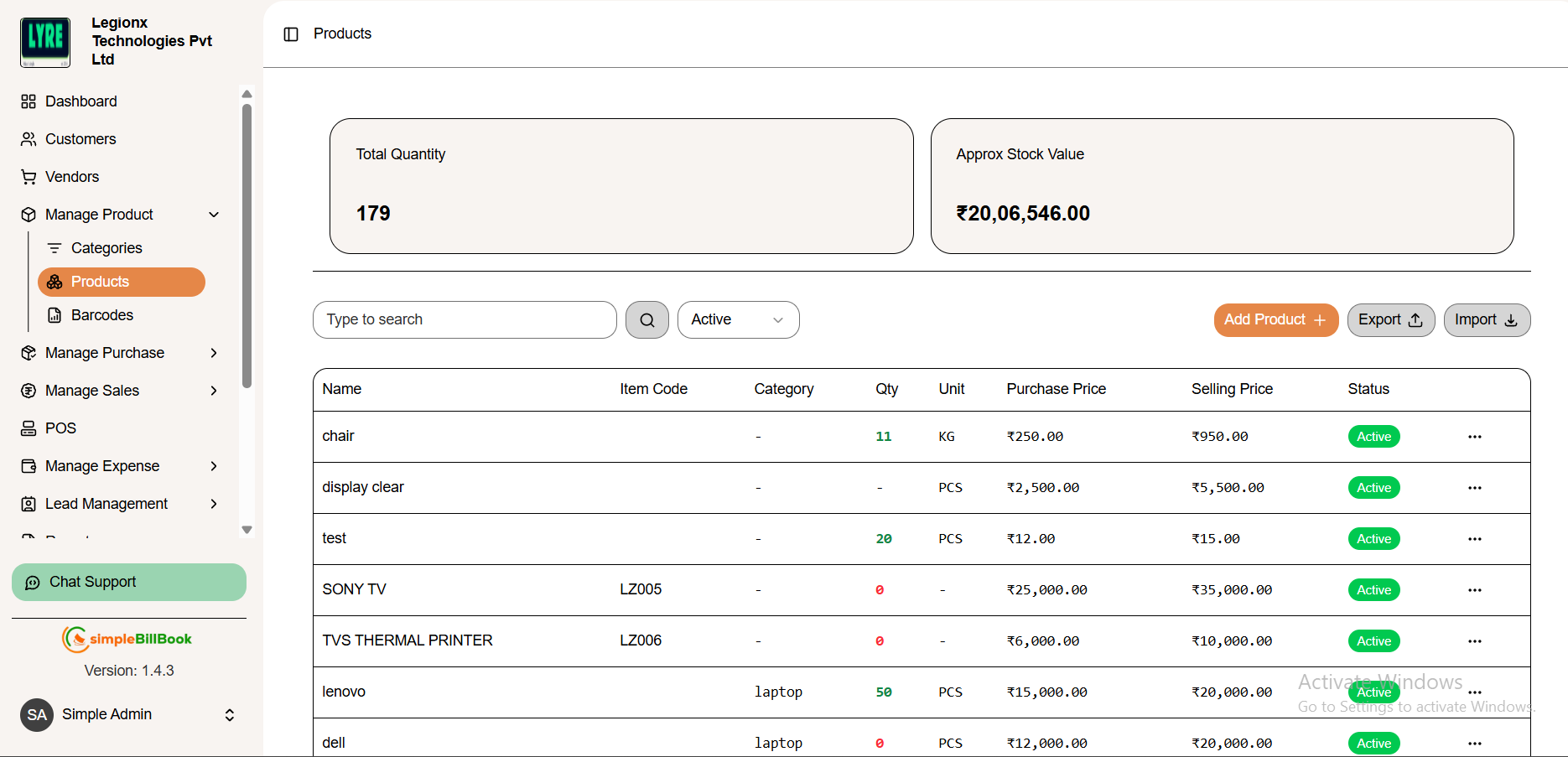1568x757 pixels.
Task: Toggle the sidebar panel icon beside Products
Action: coord(291,34)
